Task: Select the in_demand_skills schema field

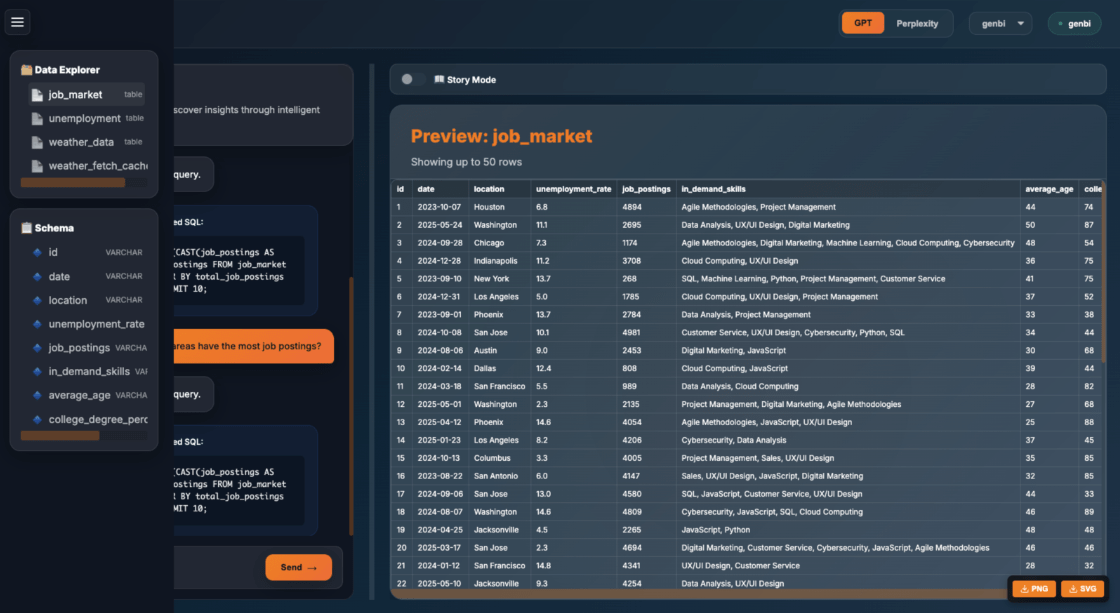Action: [89, 371]
